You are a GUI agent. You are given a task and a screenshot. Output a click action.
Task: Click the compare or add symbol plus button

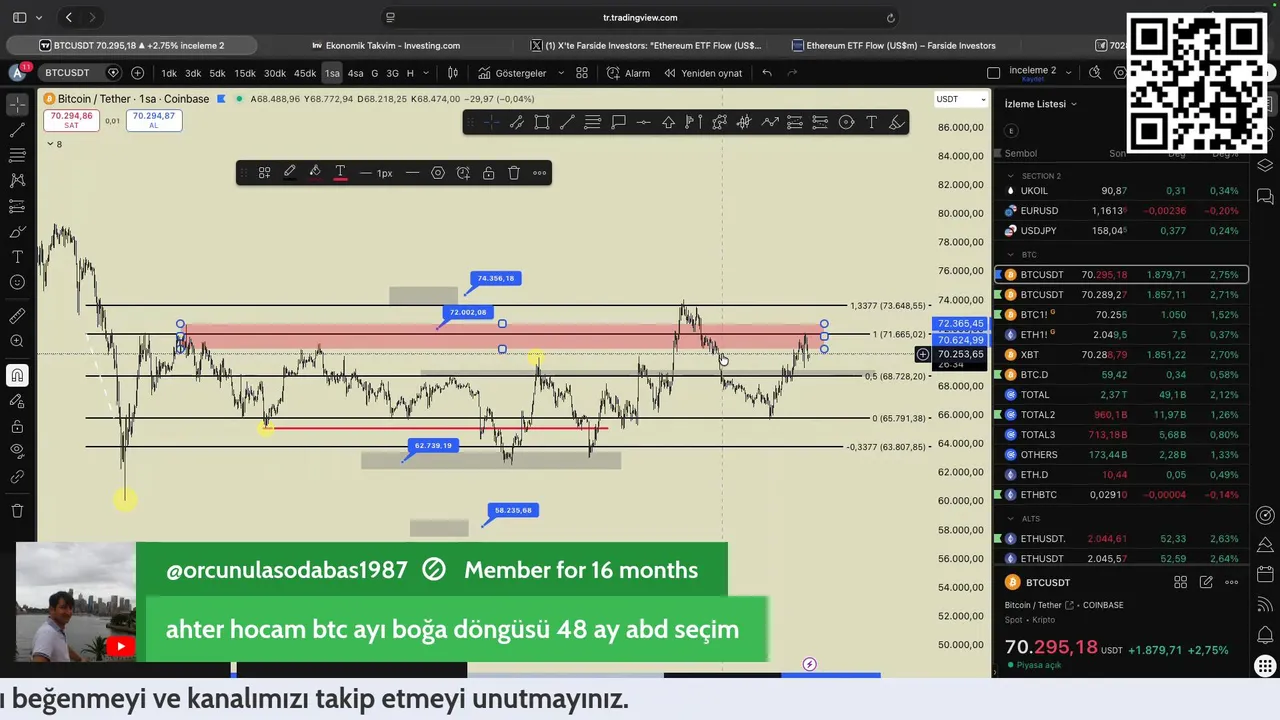(x=137, y=73)
